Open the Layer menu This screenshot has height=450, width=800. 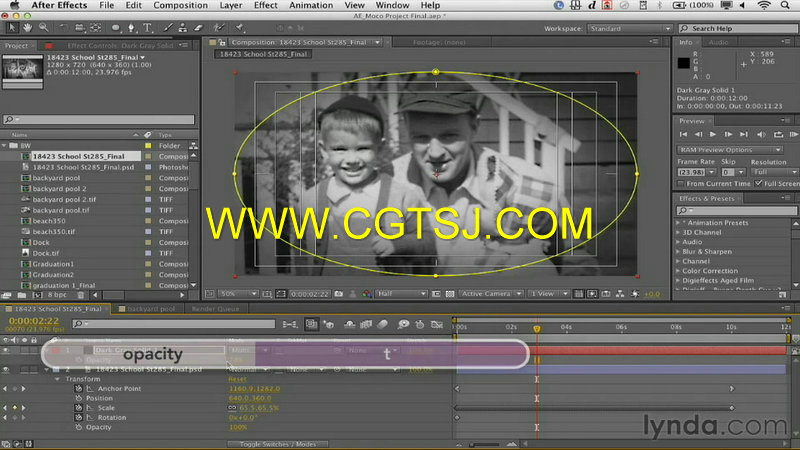pyautogui.click(x=231, y=5)
